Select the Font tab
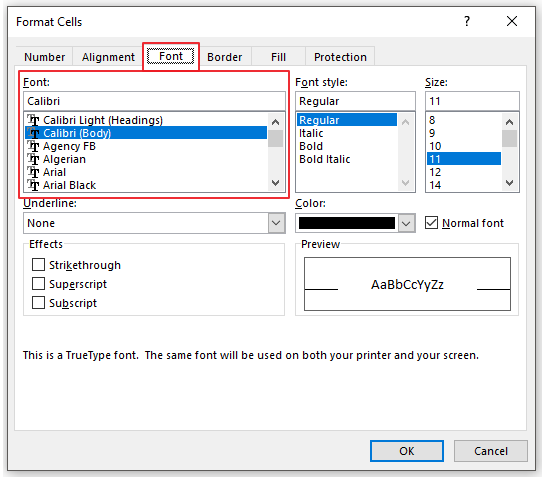The width and height of the screenshot is (544, 477). coord(171,56)
